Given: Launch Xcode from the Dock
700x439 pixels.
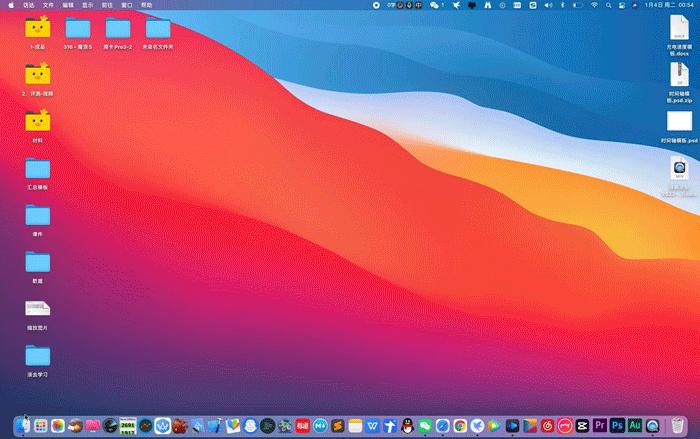Looking at the screenshot, I should [x=215, y=426].
